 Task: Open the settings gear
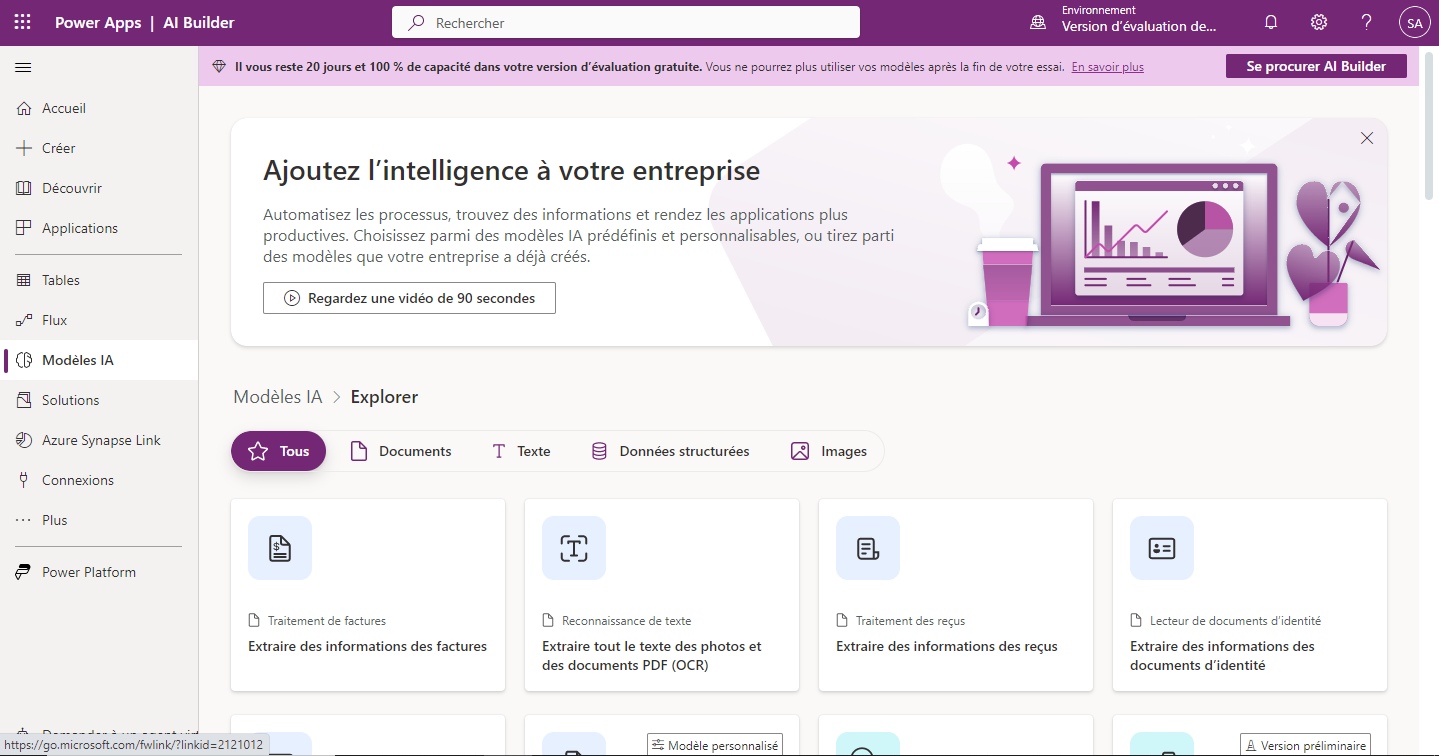click(1319, 22)
